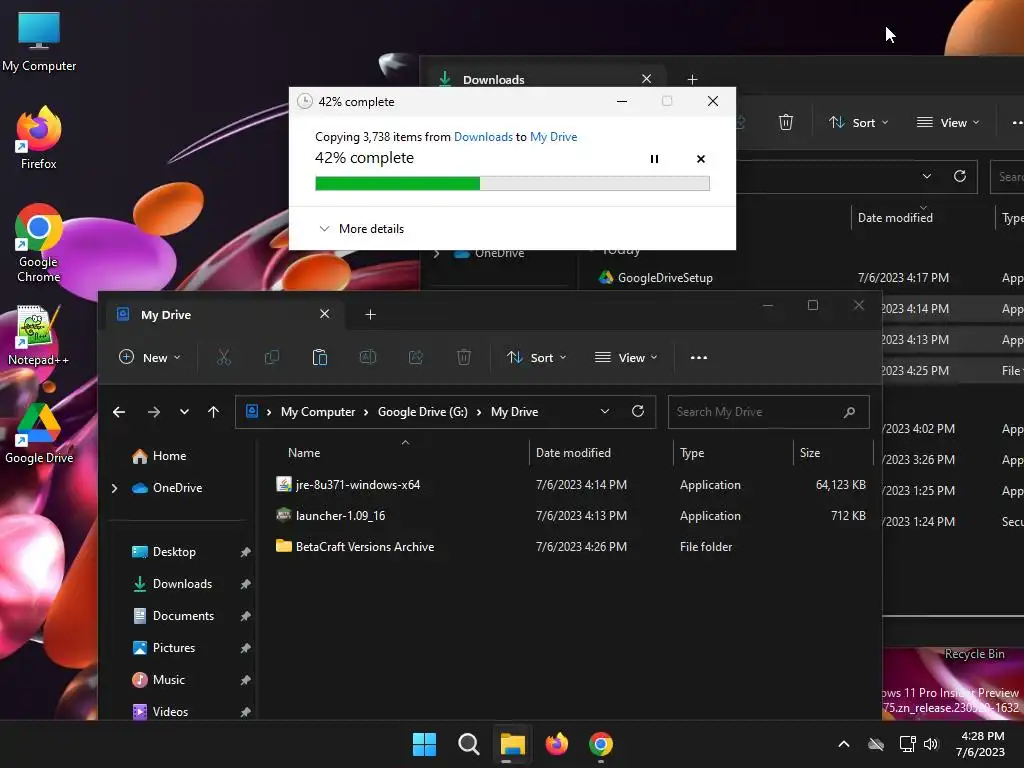The width and height of the screenshot is (1024, 768).
Task: Select Downloads tab in back window
Action: pyautogui.click(x=542, y=79)
